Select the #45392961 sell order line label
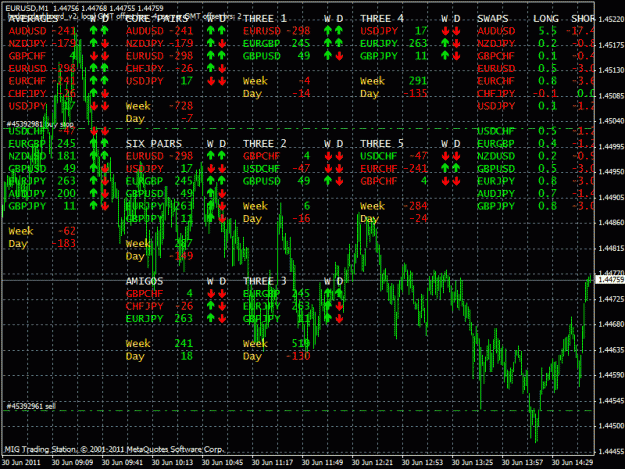The image size is (625, 469). pyautogui.click(x=31, y=406)
